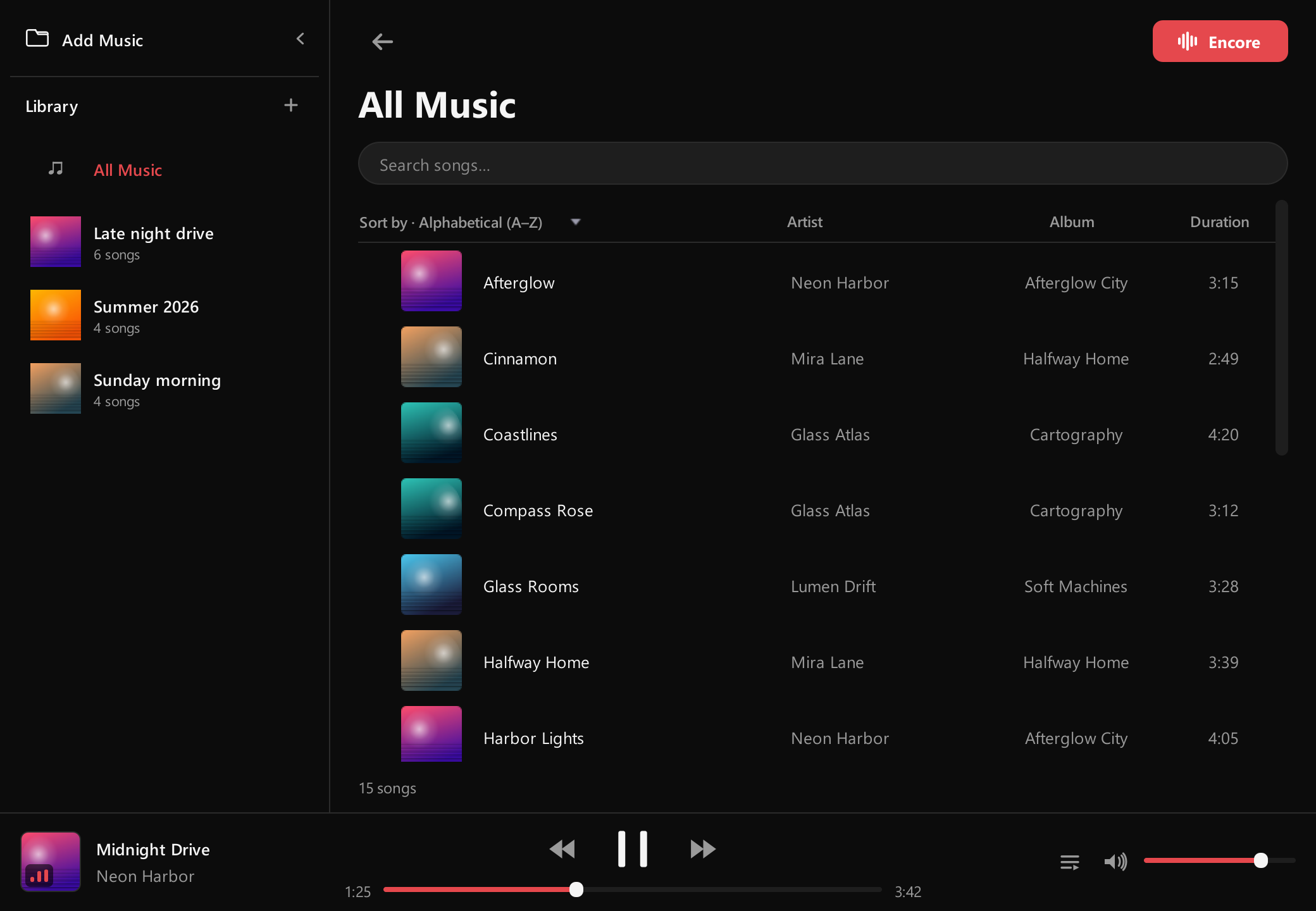
Task: Add a new playlist with plus icon
Action: tap(291, 105)
